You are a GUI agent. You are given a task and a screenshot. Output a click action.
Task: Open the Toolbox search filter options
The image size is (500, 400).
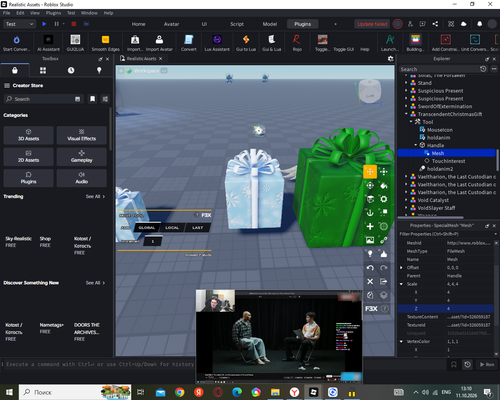pos(105,99)
